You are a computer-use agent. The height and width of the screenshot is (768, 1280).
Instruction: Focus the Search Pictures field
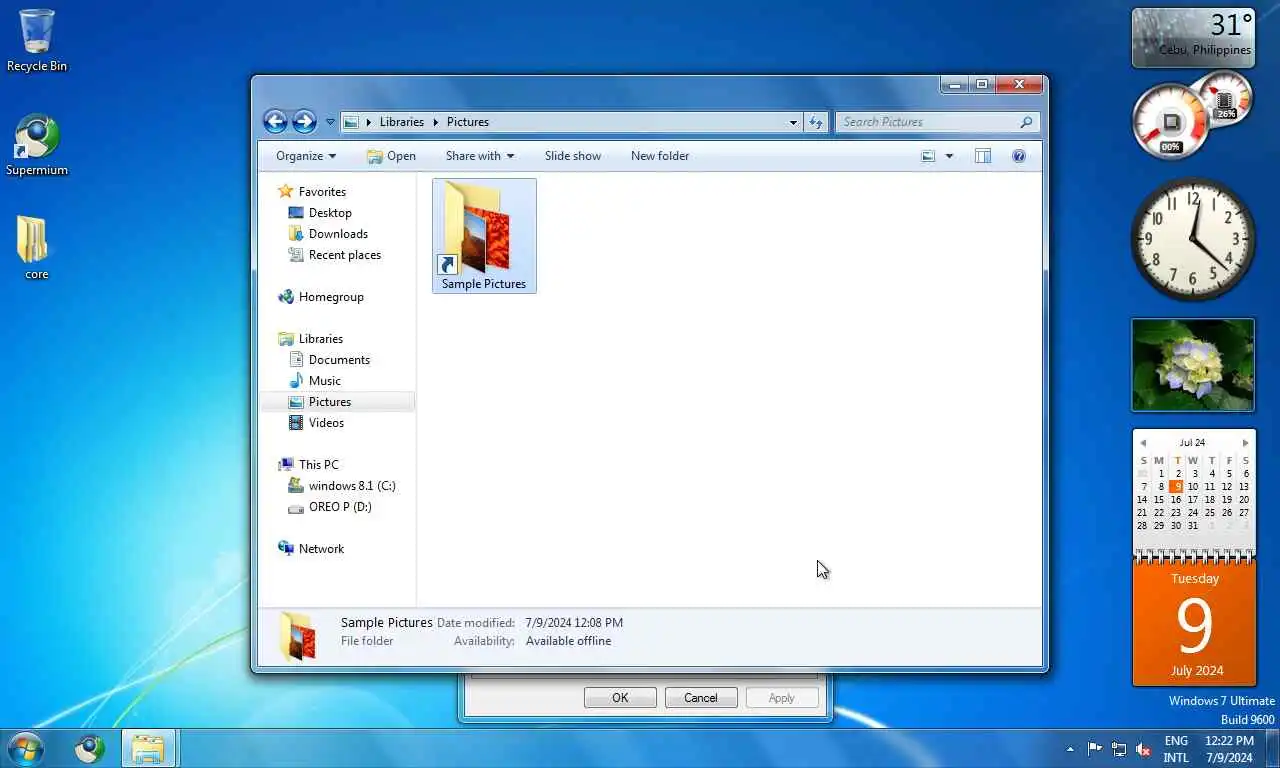tap(927, 122)
